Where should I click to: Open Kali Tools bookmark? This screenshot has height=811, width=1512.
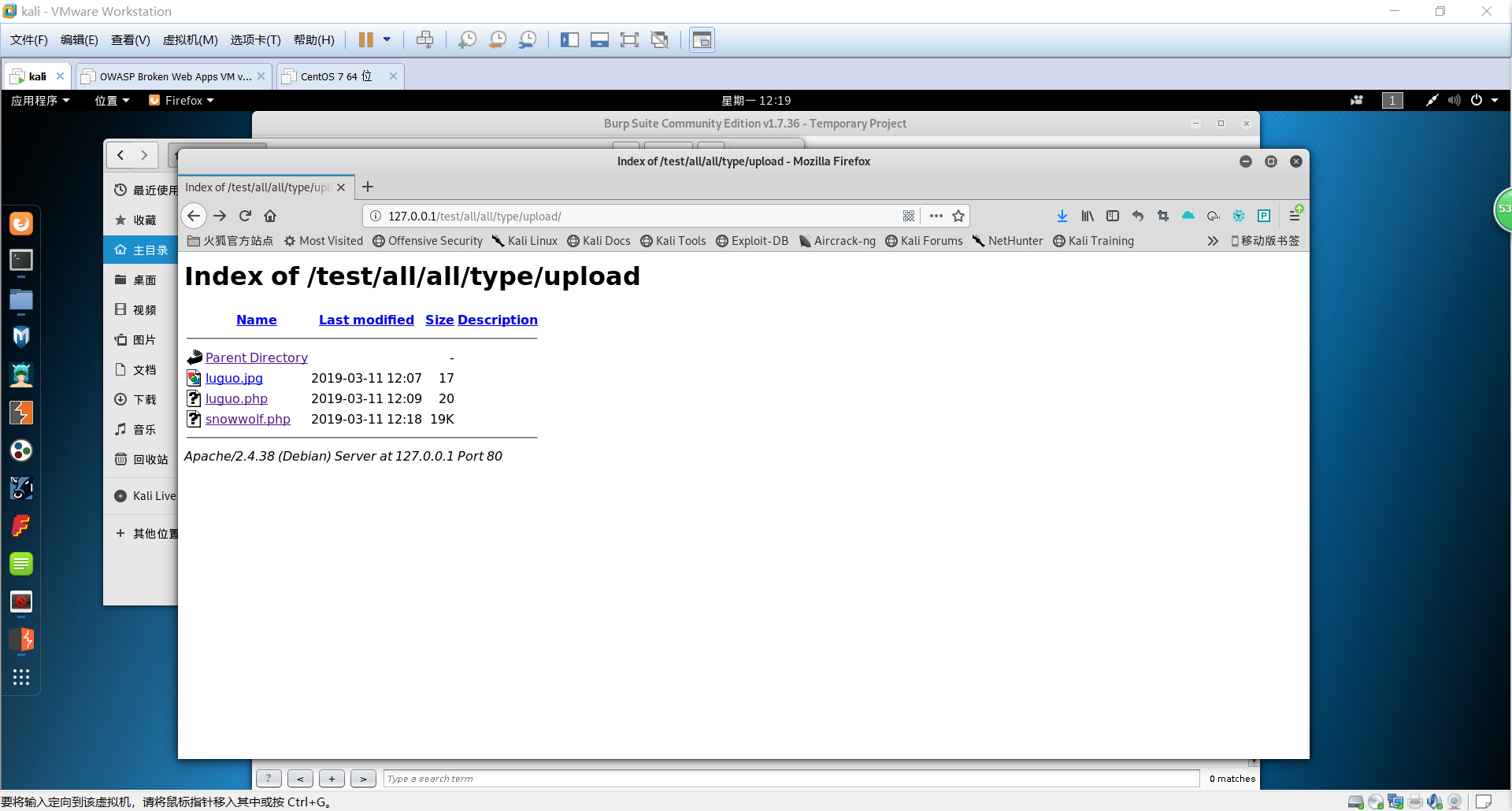coord(673,241)
